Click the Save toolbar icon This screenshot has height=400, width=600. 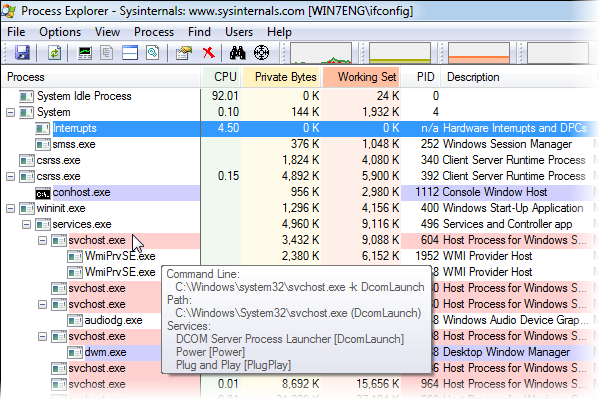pos(23,52)
